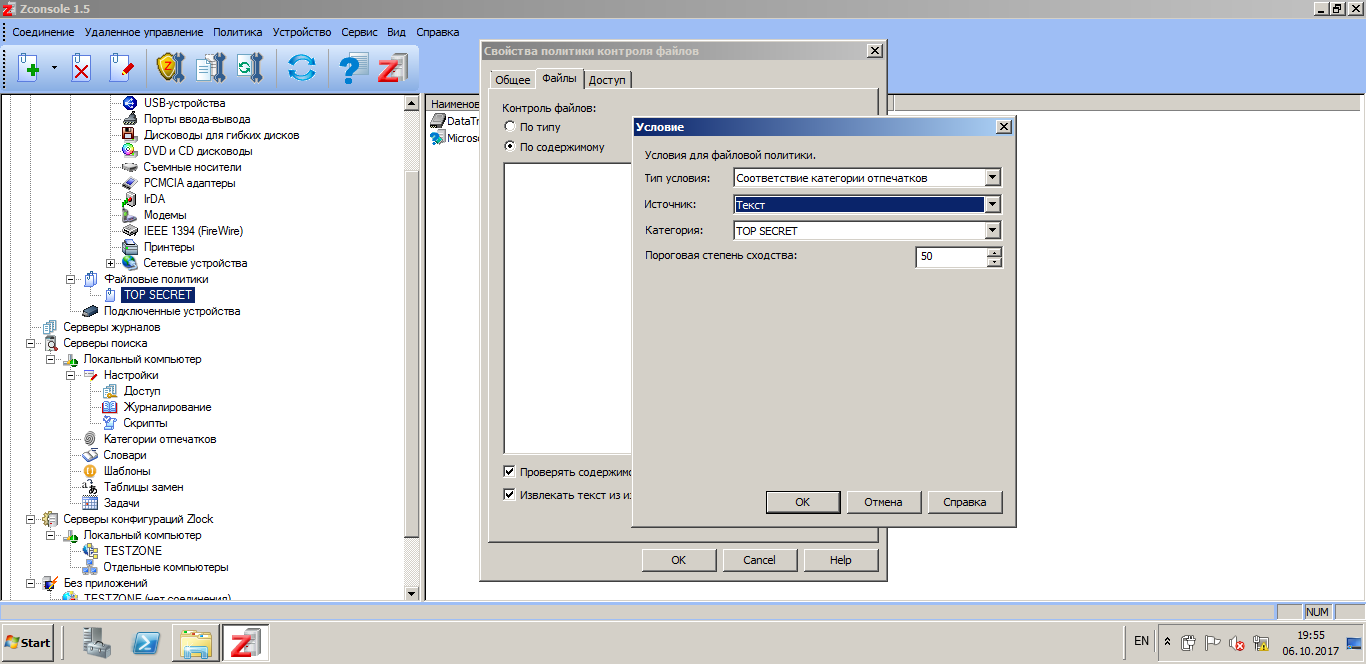Open the Категория dropdown showing TOP SECRET
Image resolution: width=1366 pixels, height=664 pixels.
[992, 231]
